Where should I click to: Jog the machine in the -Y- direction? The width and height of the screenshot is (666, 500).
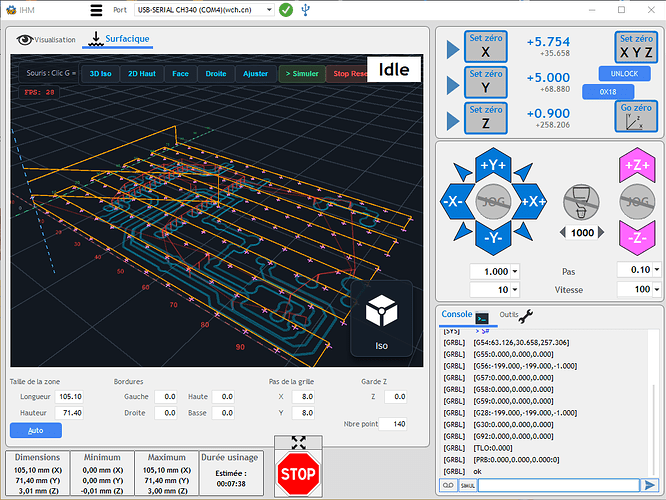(493, 238)
